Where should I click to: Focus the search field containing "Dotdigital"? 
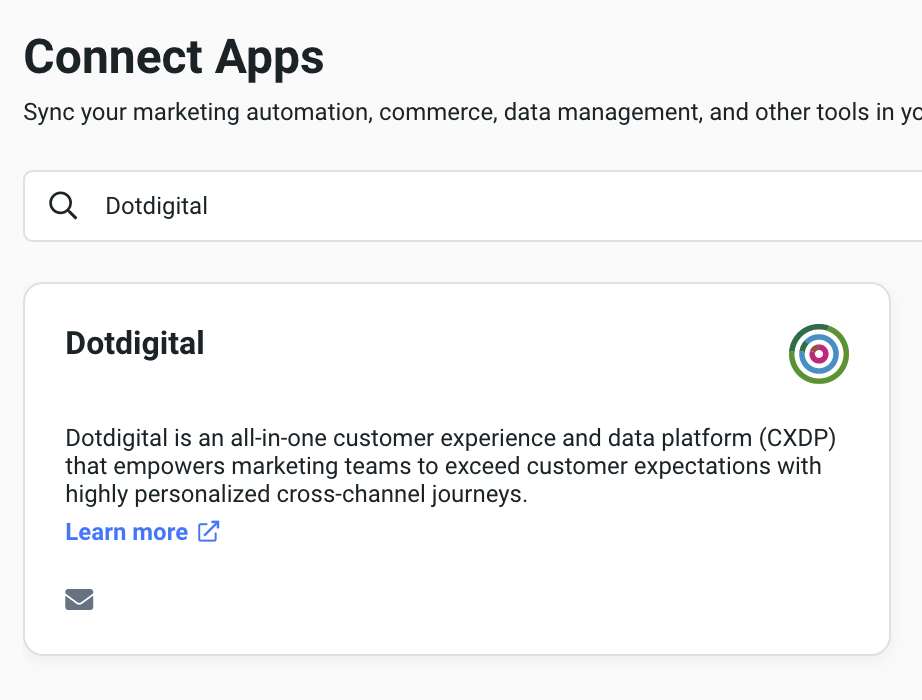[x=500, y=206]
